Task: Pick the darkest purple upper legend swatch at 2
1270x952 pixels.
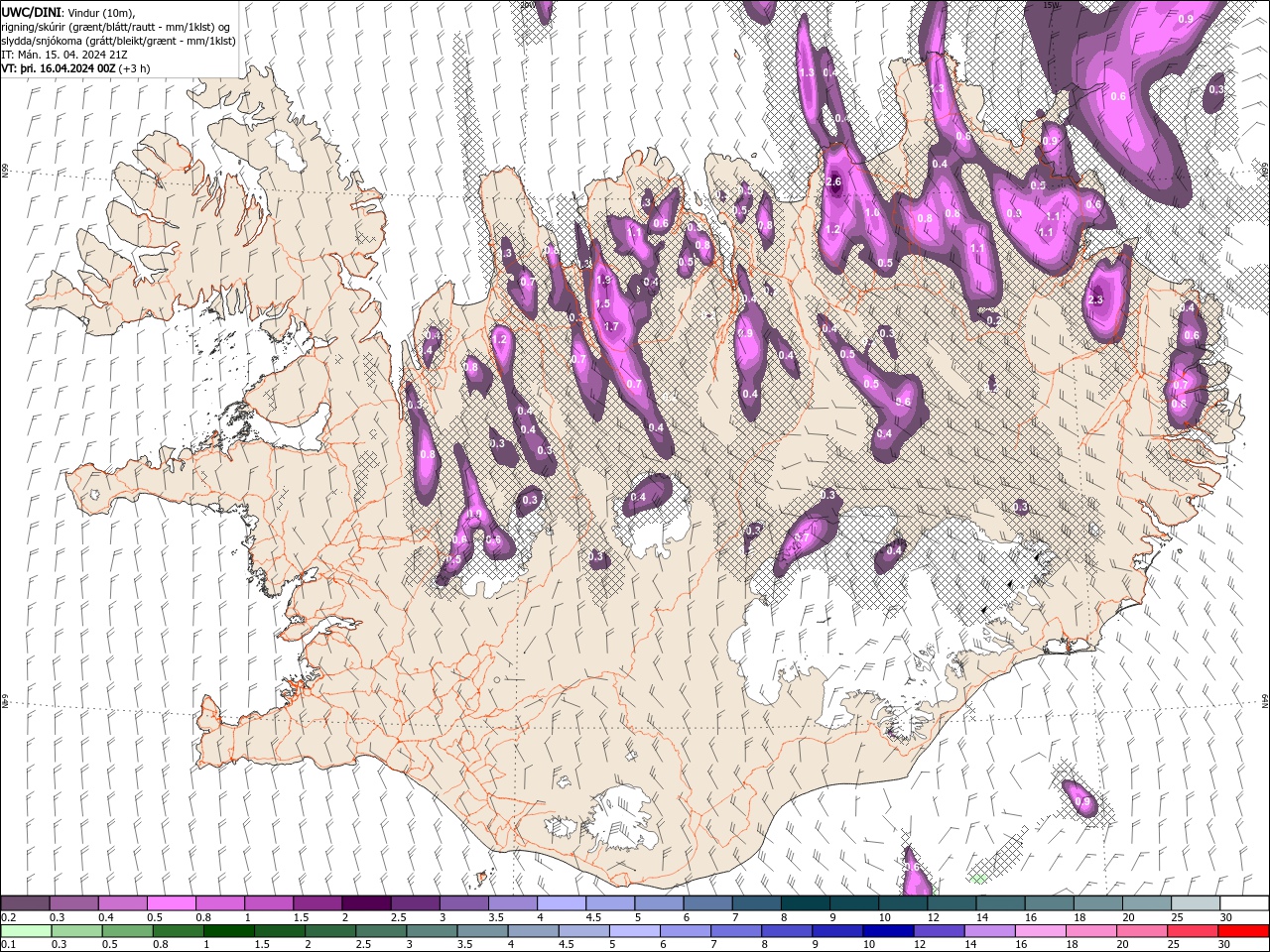Action: click(x=366, y=903)
